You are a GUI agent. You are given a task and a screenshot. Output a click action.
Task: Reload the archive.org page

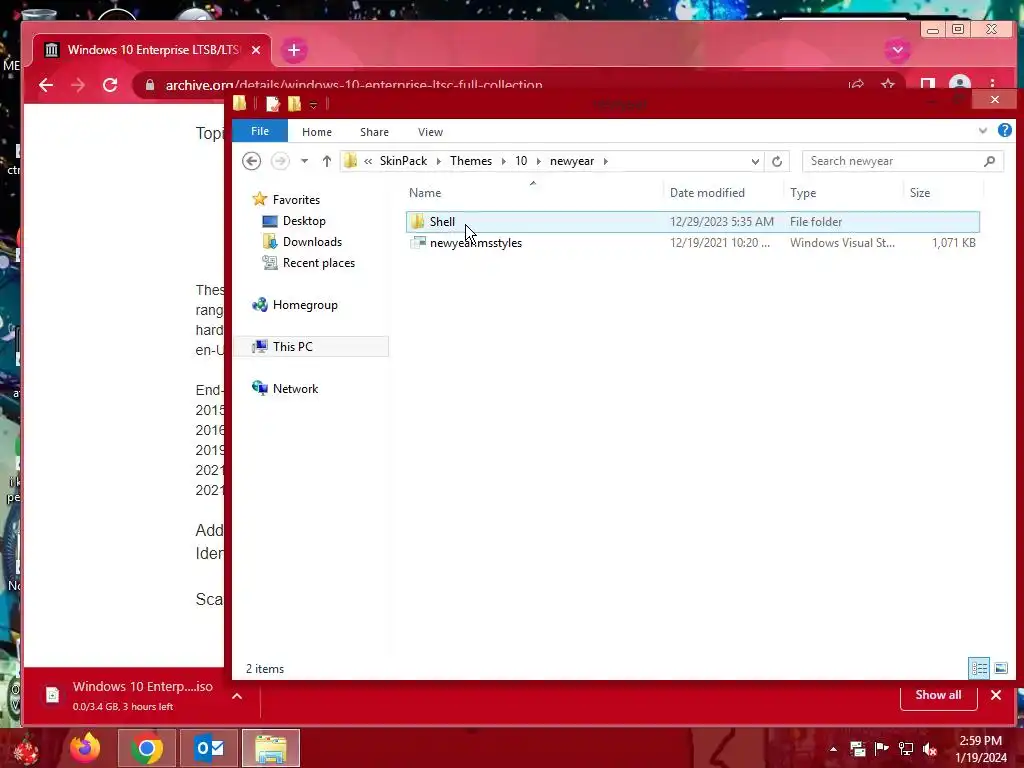(110, 85)
